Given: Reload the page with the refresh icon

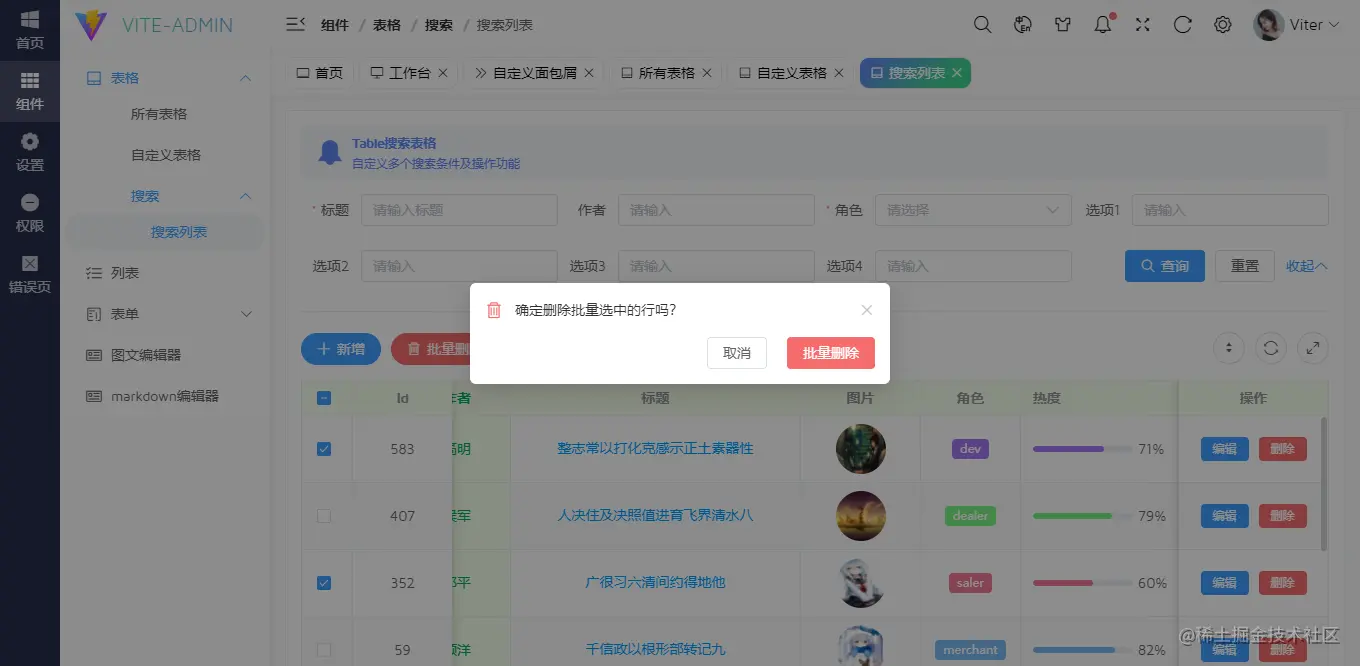Looking at the screenshot, I should [1182, 24].
